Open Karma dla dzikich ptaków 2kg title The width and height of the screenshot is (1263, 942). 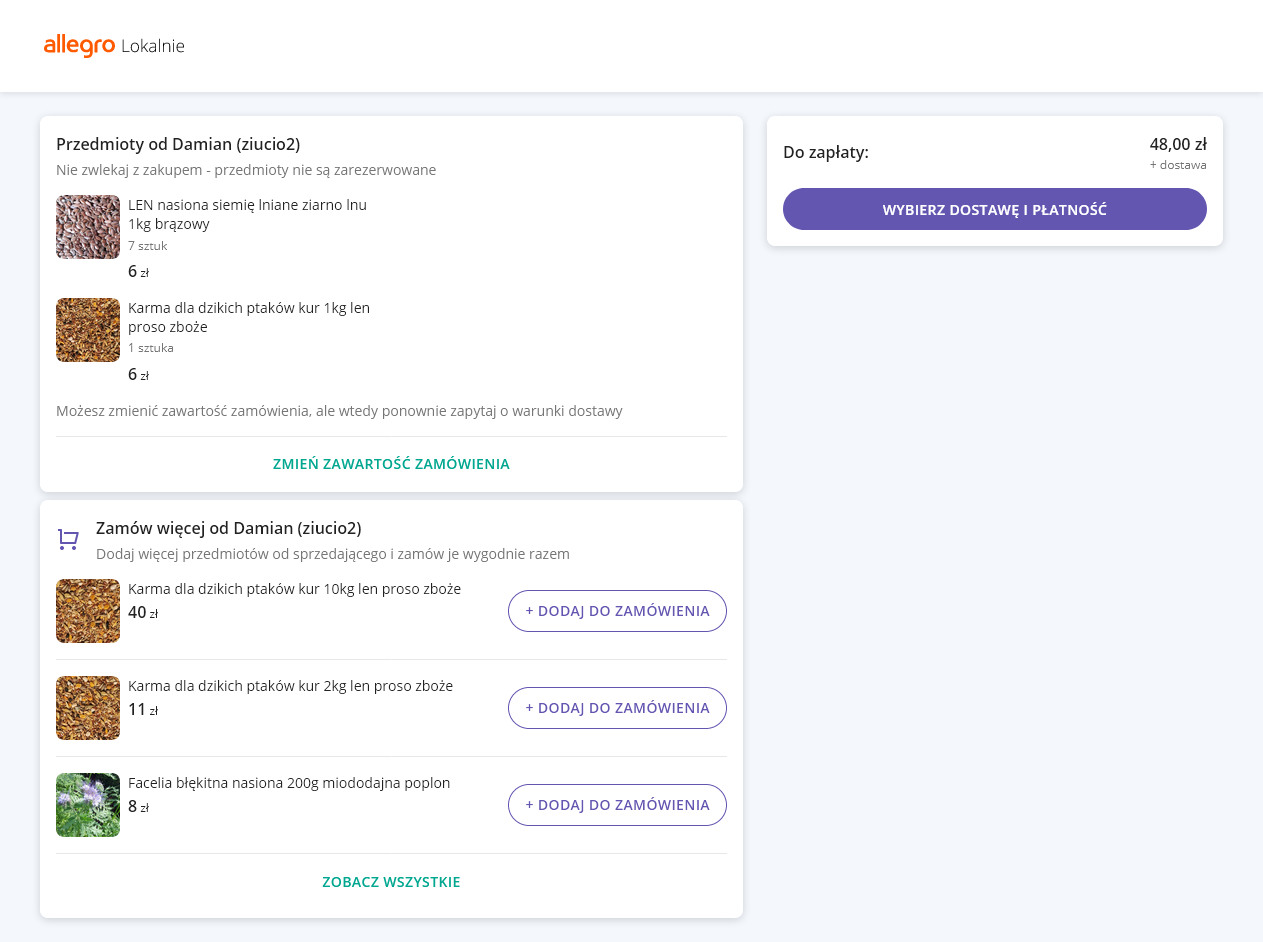(x=290, y=686)
